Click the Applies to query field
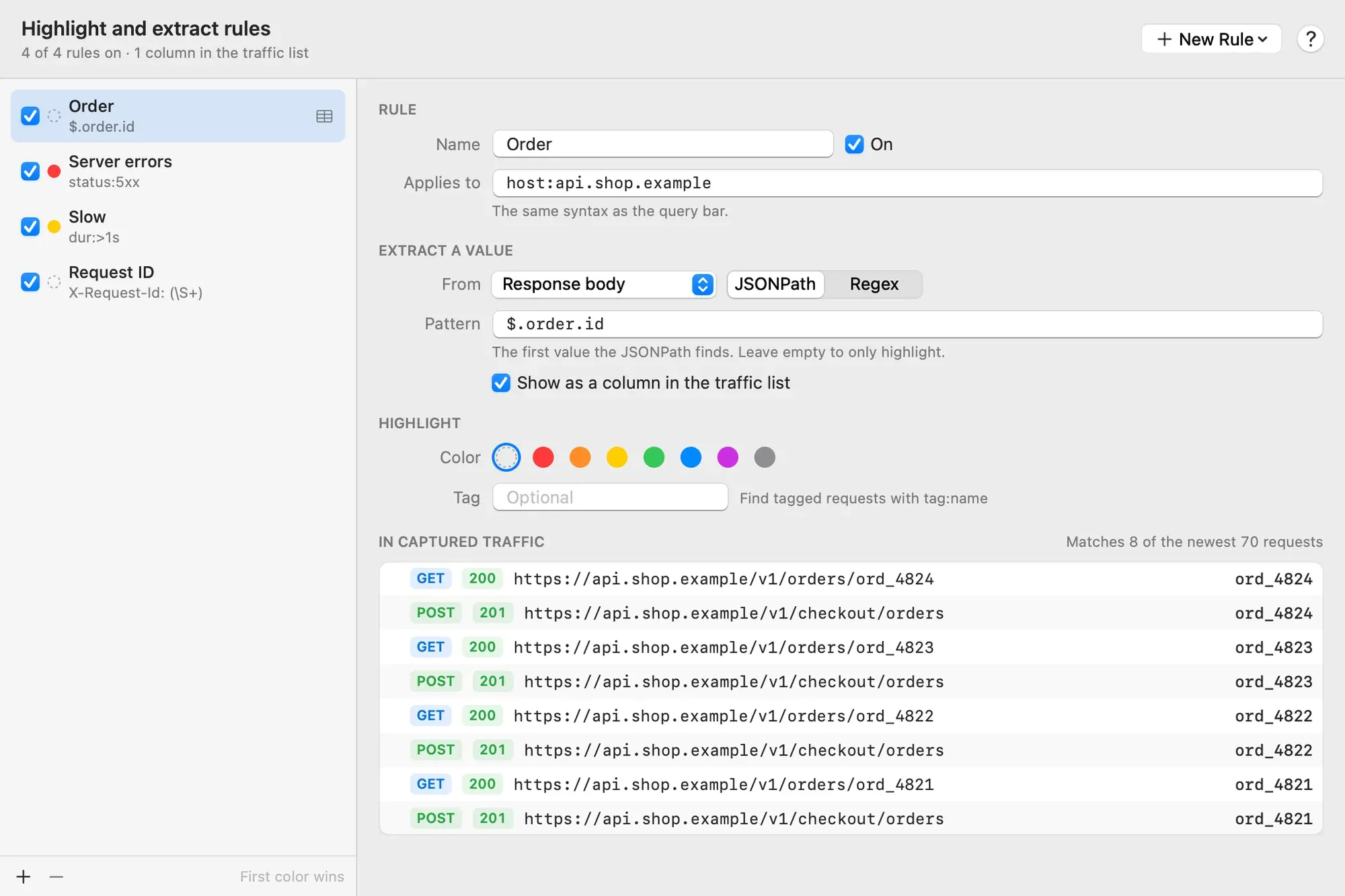This screenshot has height=896, width=1345. pos(907,183)
